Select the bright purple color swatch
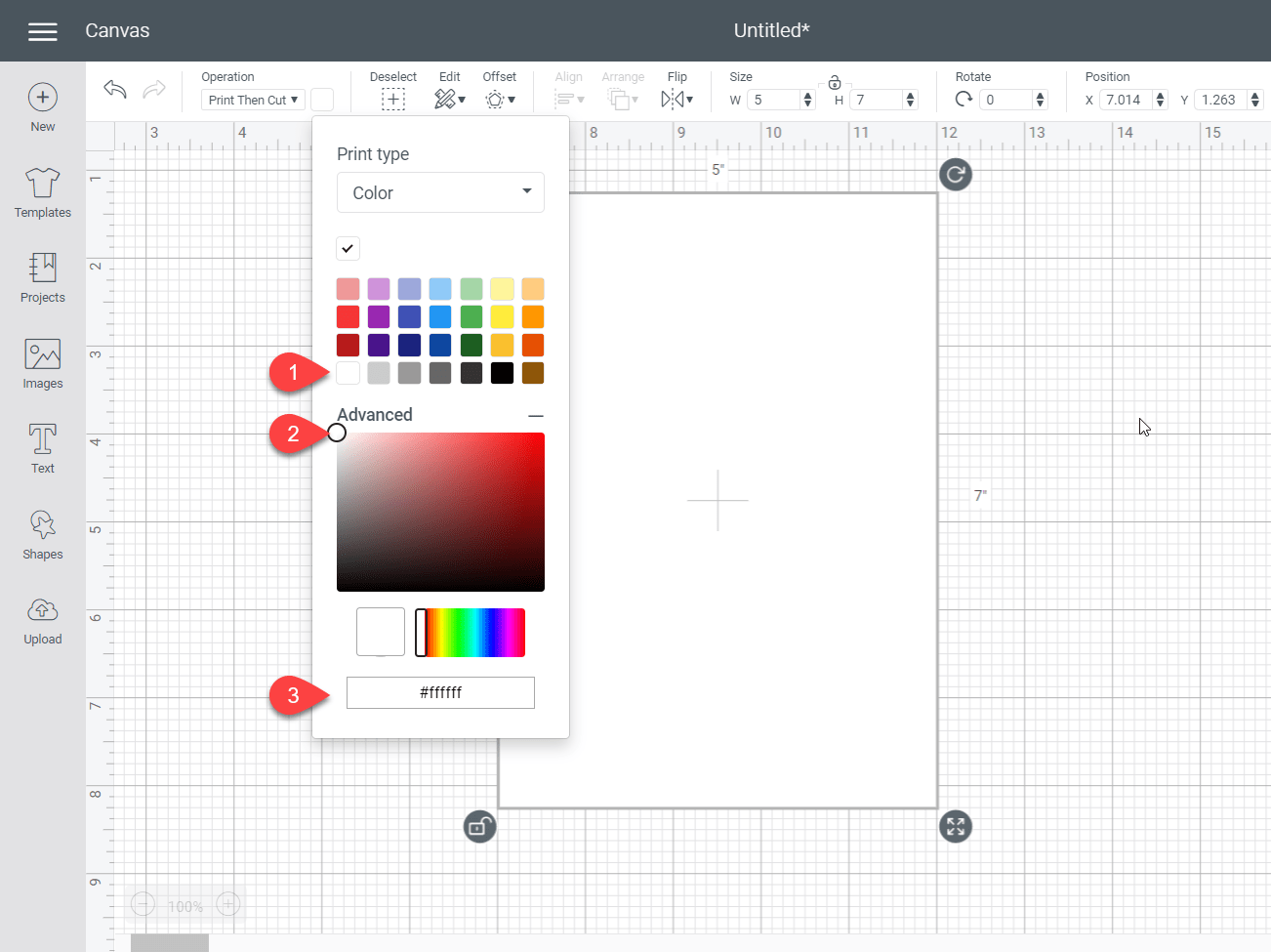Screen dimensions: 1271x952 379,316
